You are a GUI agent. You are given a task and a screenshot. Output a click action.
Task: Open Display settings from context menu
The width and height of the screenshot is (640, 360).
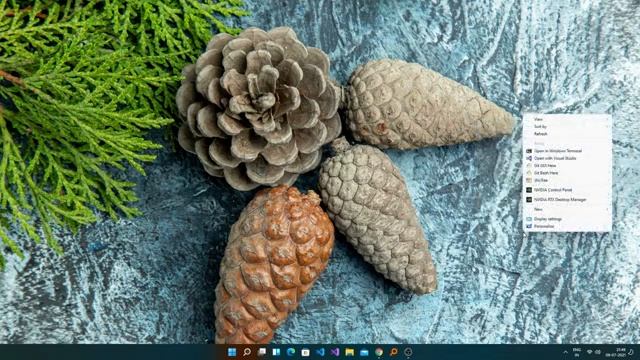click(x=567, y=219)
